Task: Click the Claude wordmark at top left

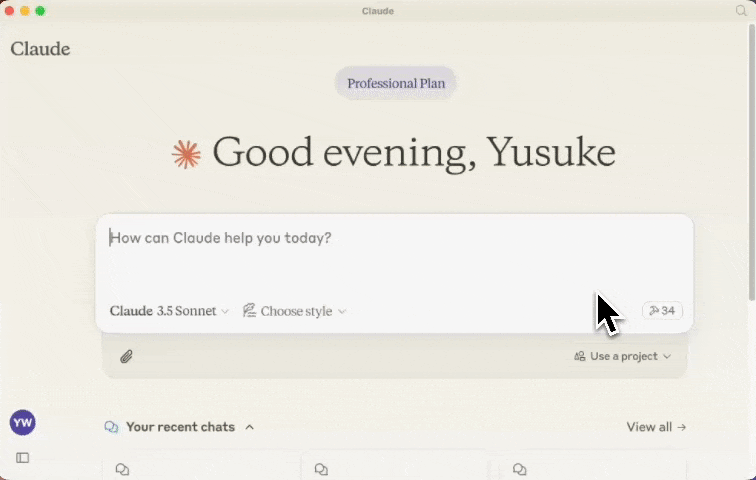Action: [40, 49]
